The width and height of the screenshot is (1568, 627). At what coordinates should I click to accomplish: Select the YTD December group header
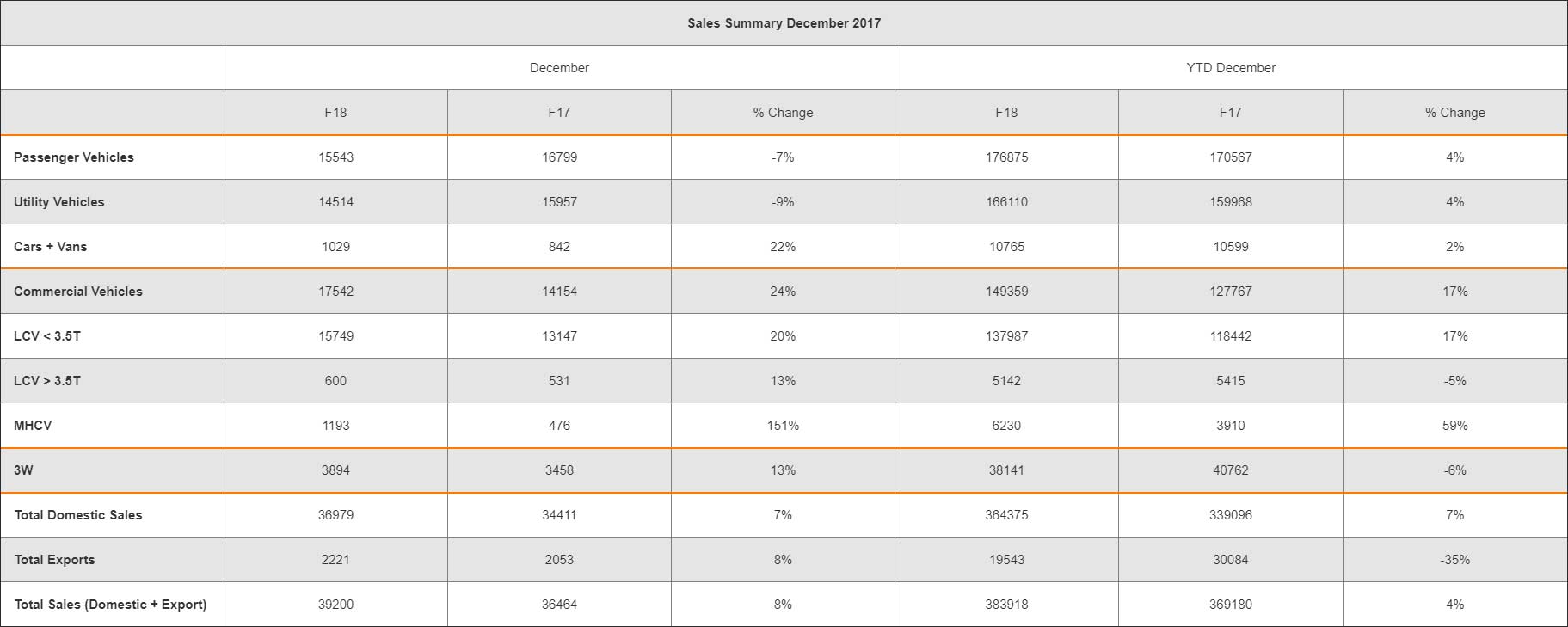1231,68
